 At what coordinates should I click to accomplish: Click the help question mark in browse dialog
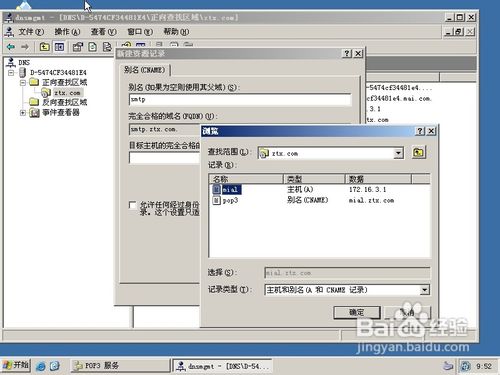(x=420, y=131)
